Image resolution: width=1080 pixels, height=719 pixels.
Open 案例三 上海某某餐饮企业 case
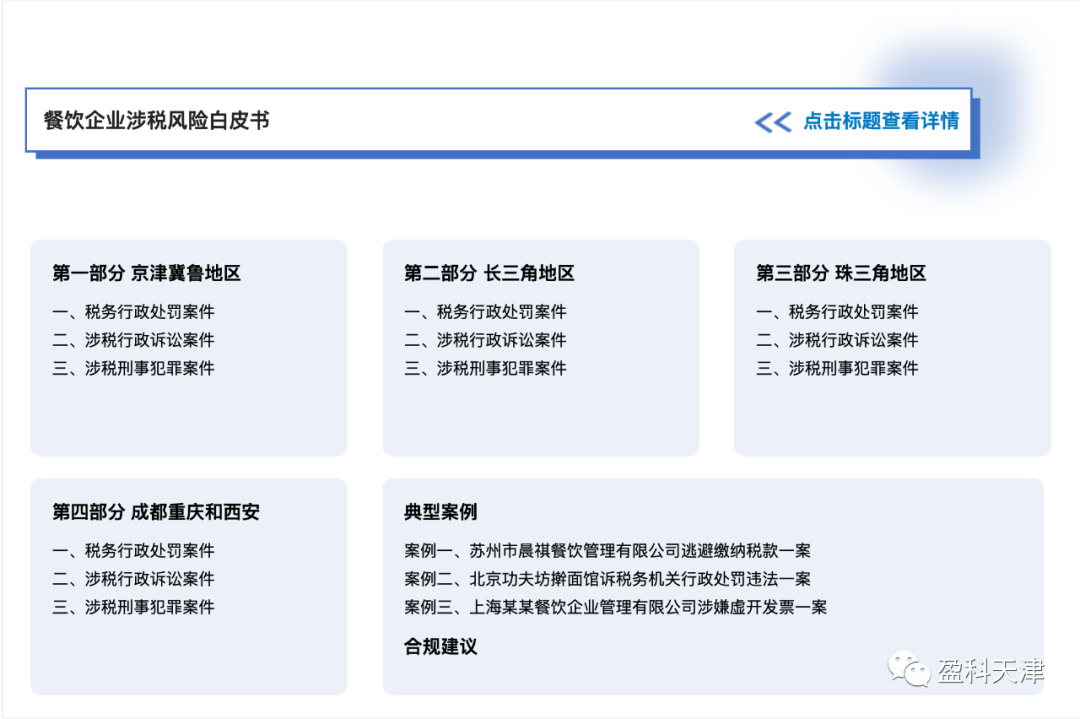(616, 607)
